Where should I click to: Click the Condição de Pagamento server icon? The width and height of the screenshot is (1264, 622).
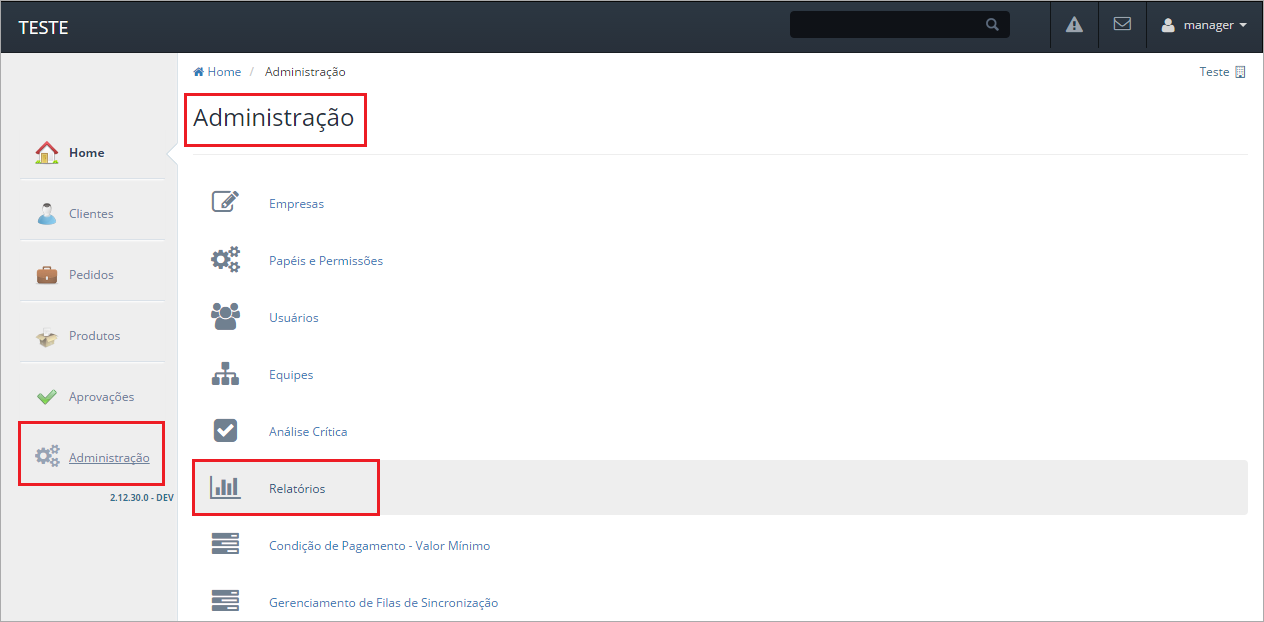point(225,545)
